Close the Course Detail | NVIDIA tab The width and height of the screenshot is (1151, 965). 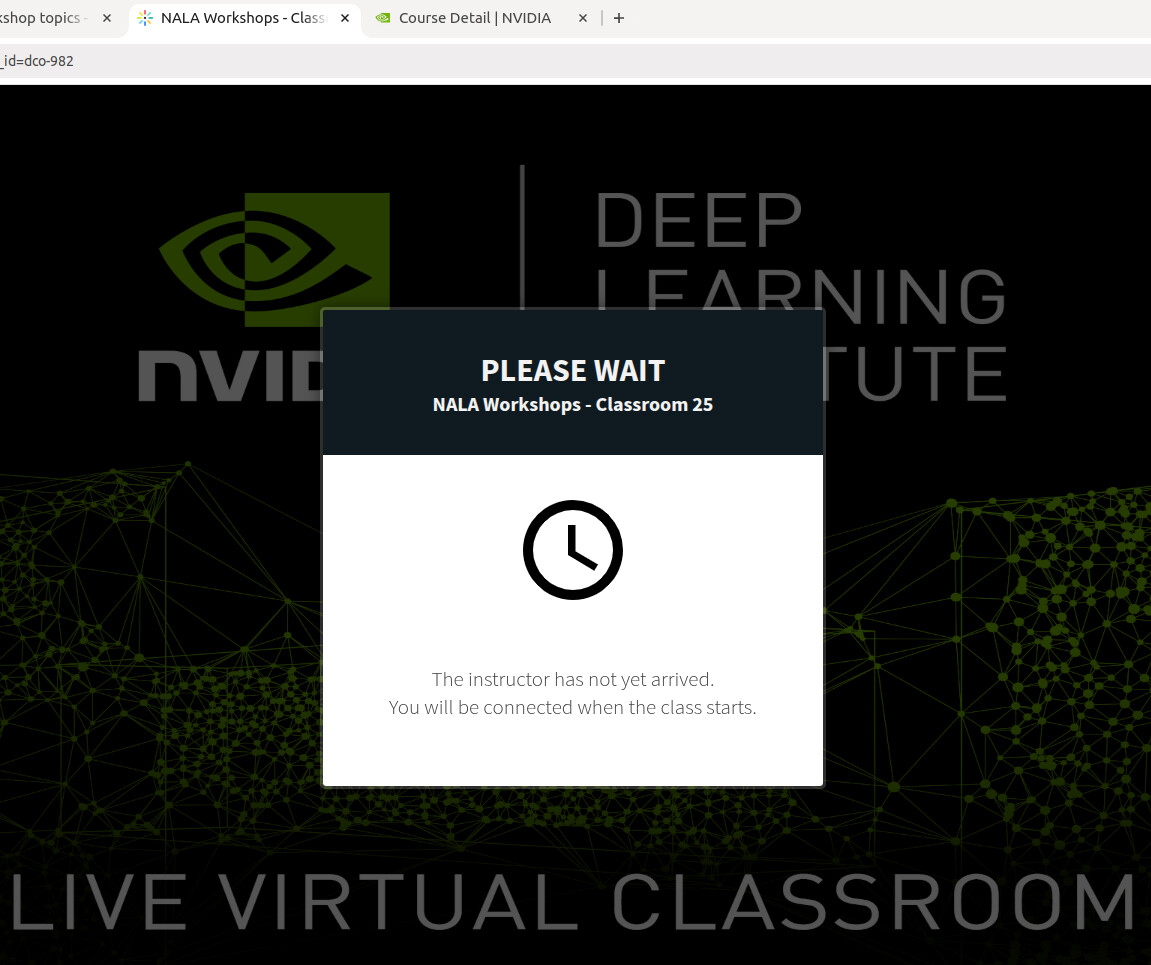[x=583, y=18]
